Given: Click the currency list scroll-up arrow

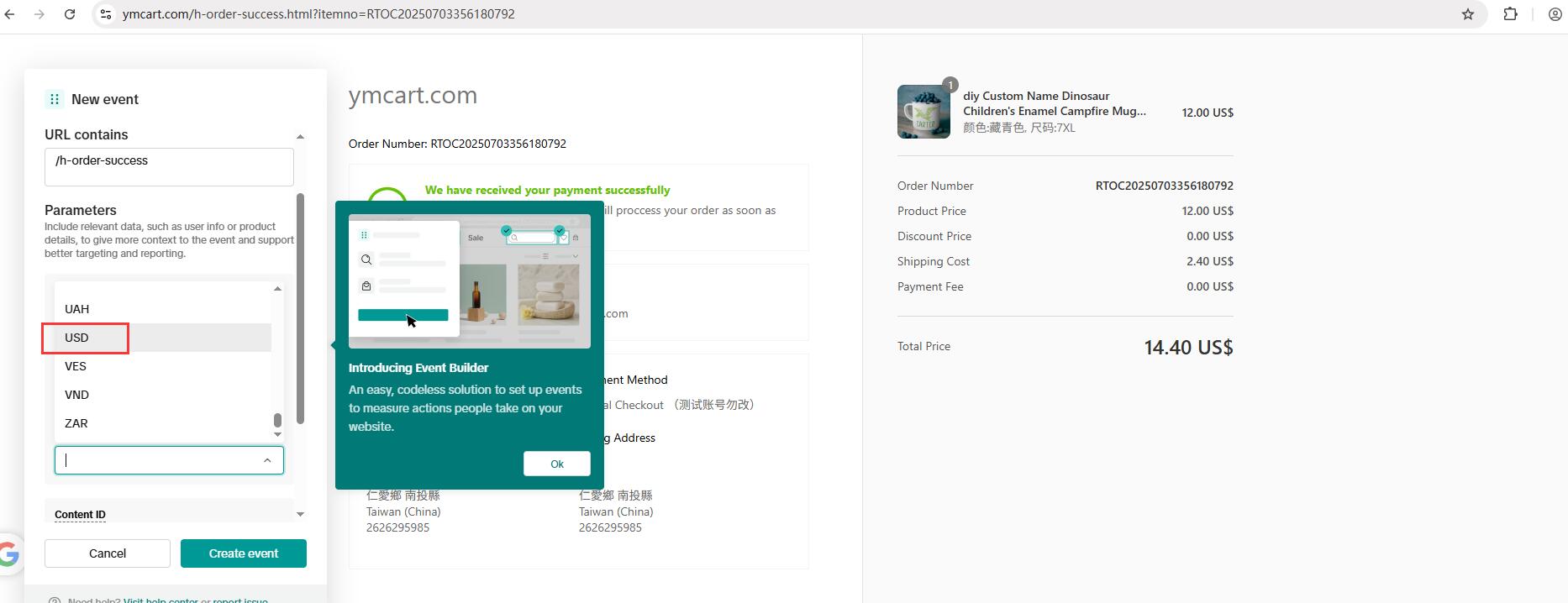Looking at the screenshot, I should pos(277,289).
